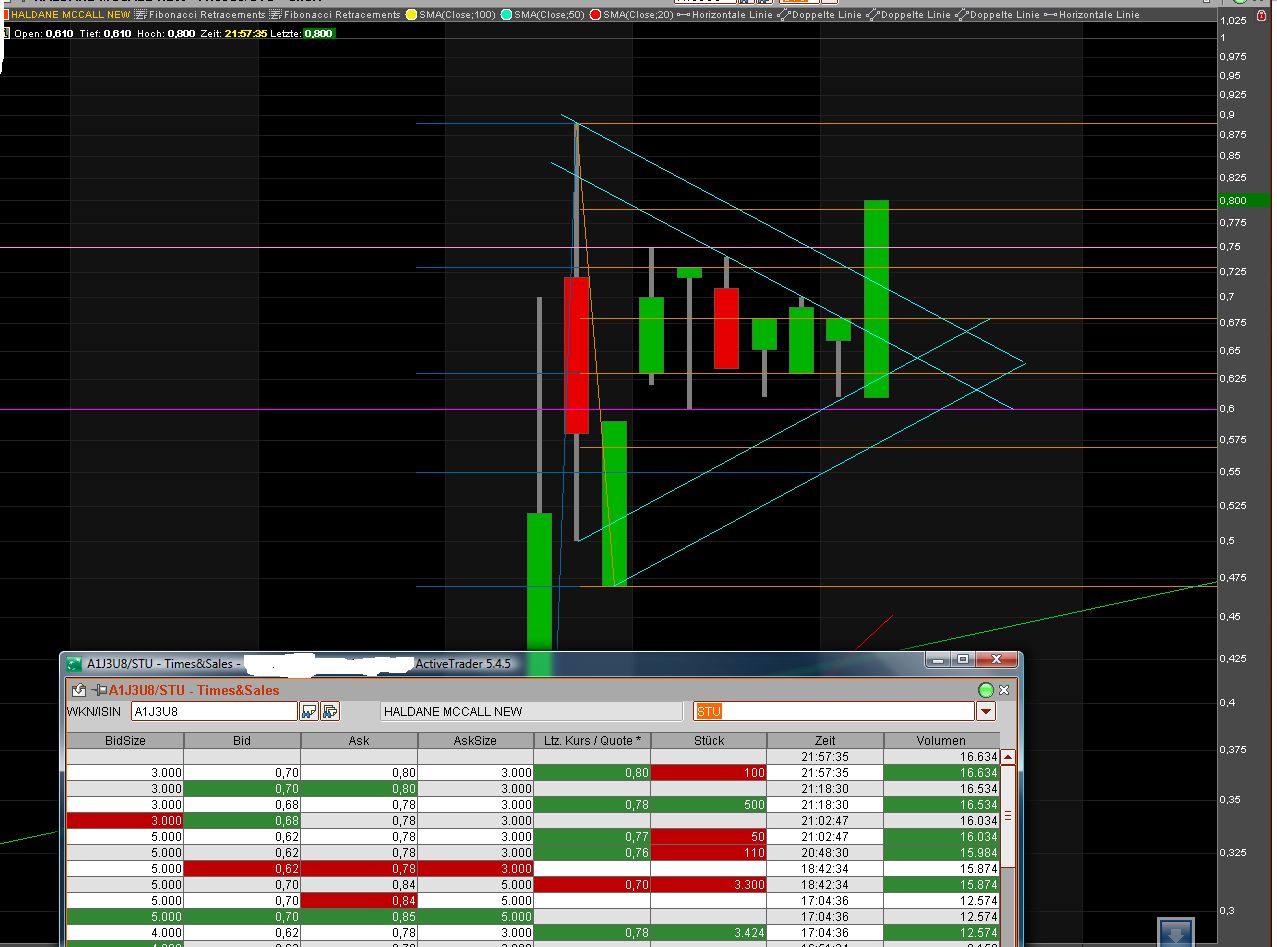Screen dimensions: 1277x947
Task: Click the WKN/ISIN input field containing A1J3U8
Action: click(x=214, y=711)
